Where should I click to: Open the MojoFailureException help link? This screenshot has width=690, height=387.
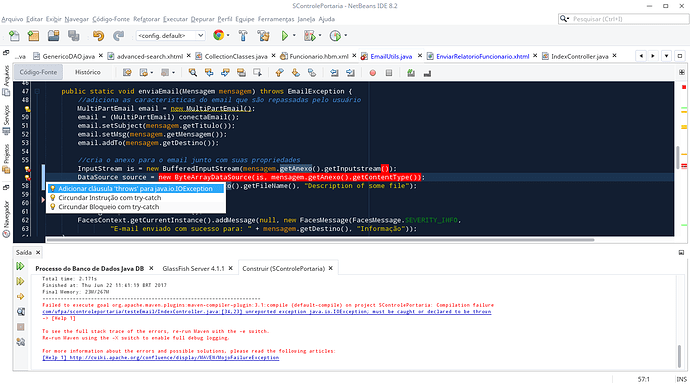[x=161, y=358]
